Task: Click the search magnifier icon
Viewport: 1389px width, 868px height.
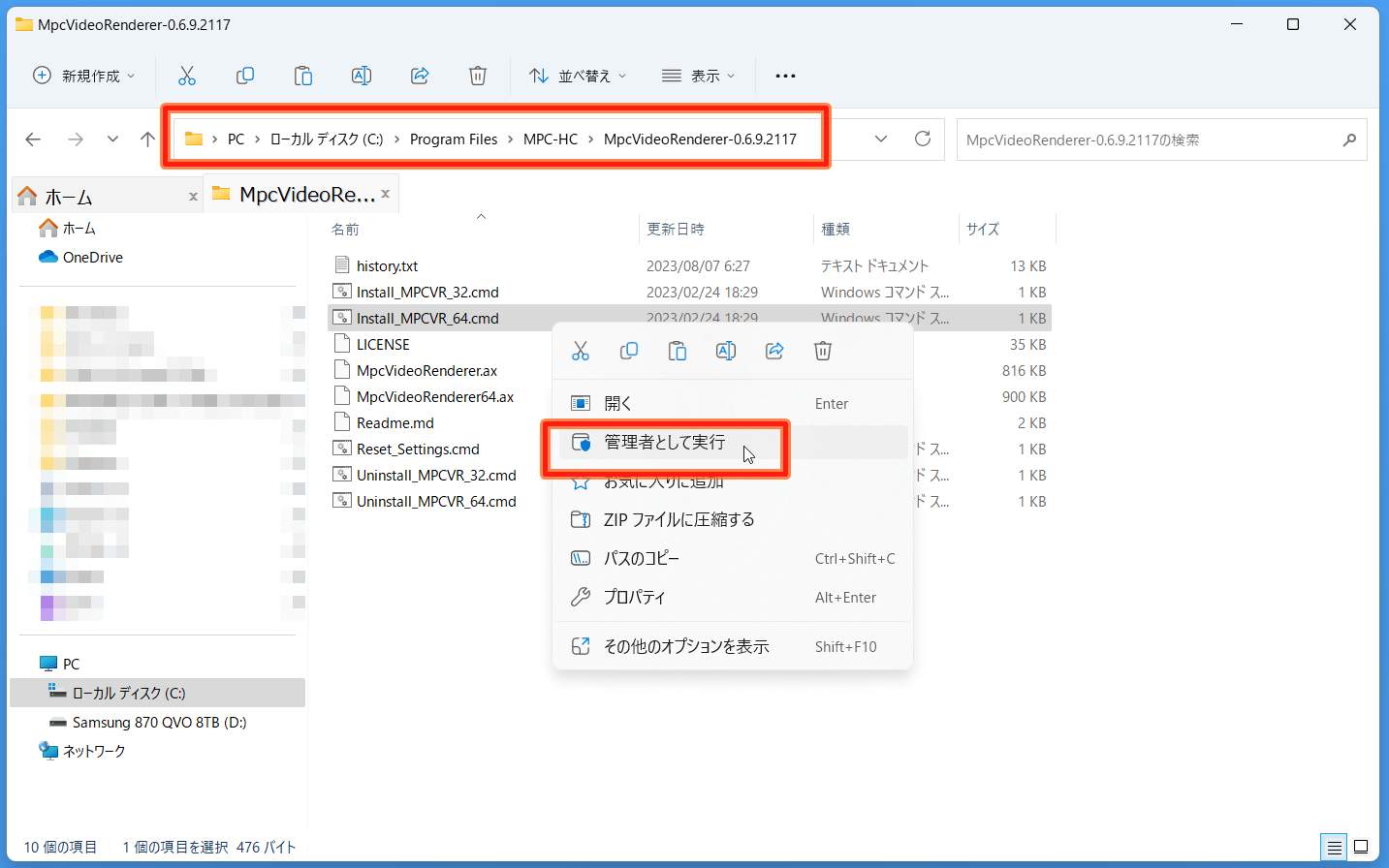Action: 1349,139
